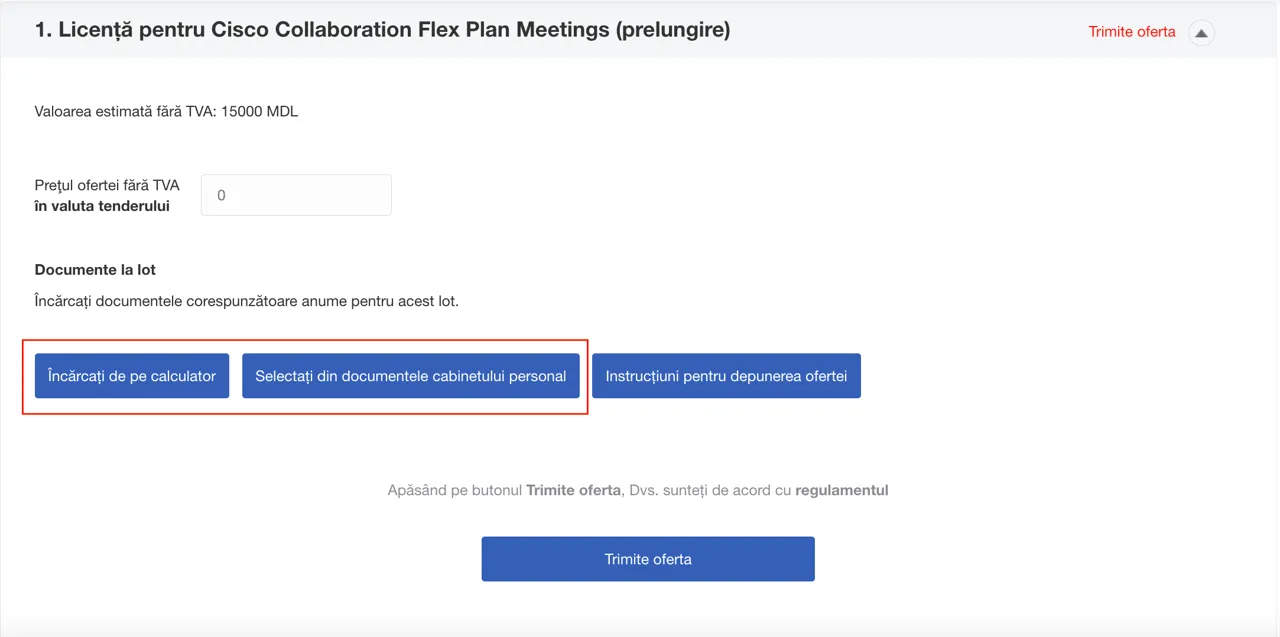Click bold Trimite oferta text in agreement notice
The width and height of the screenshot is (1280, 637).
(x=573, y=490)
